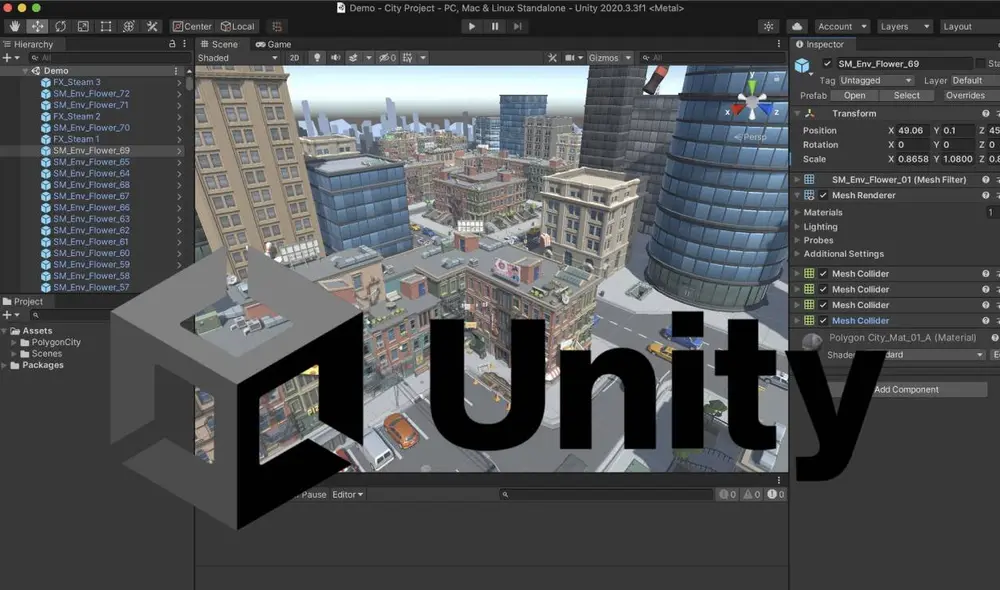Toggle 2D view mode
Image resolution: width=1000 pixels, height=590 pixels.
[294, 57]
